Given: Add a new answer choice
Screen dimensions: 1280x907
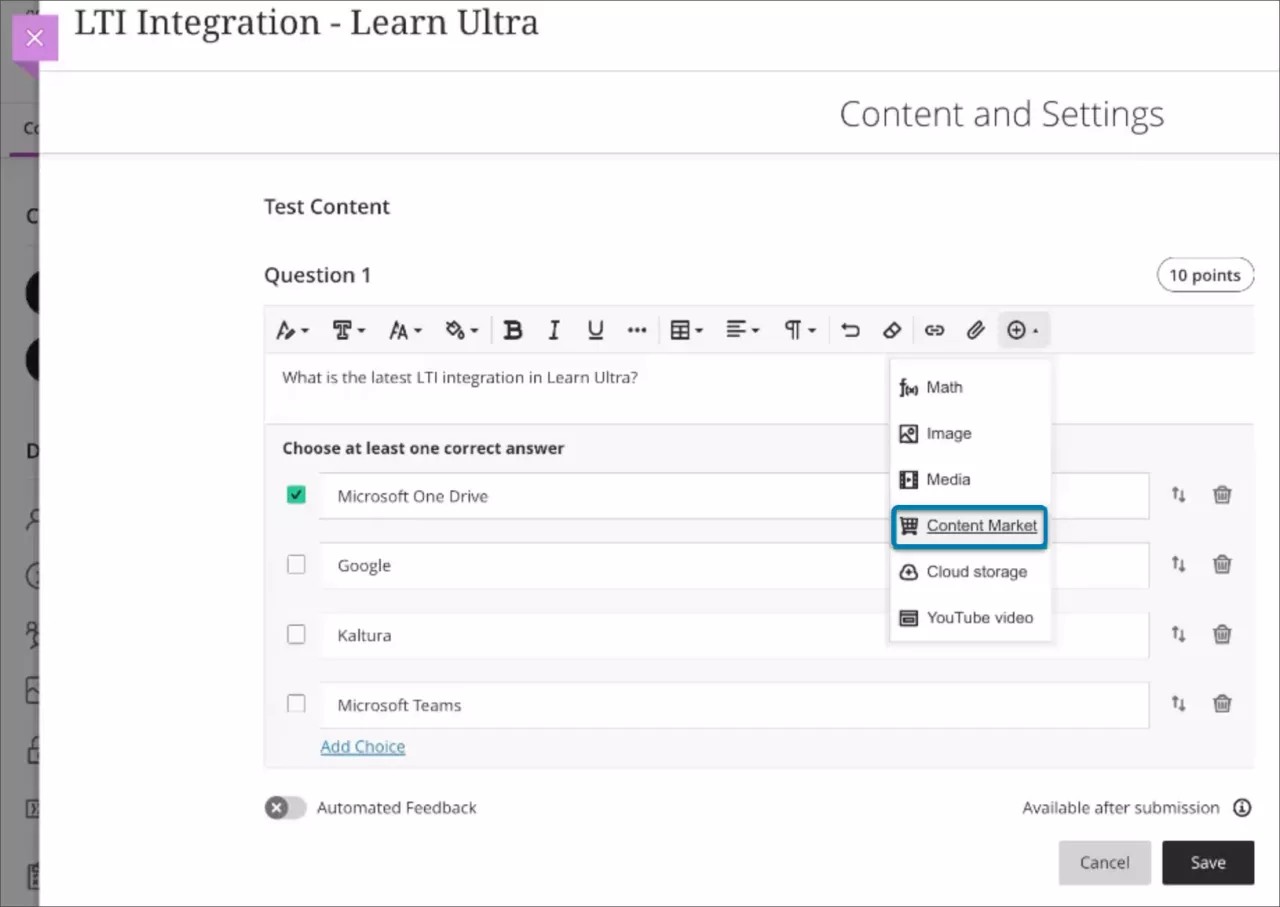Looking at the screenshot, I should coord(362,746).
